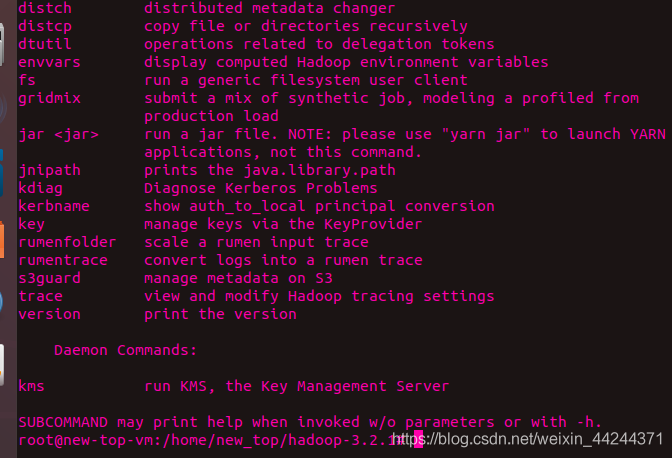This screenshot has width=672, height=458.
Task: Click the "s3guard" command name
Action: click(x=49, y=278)
